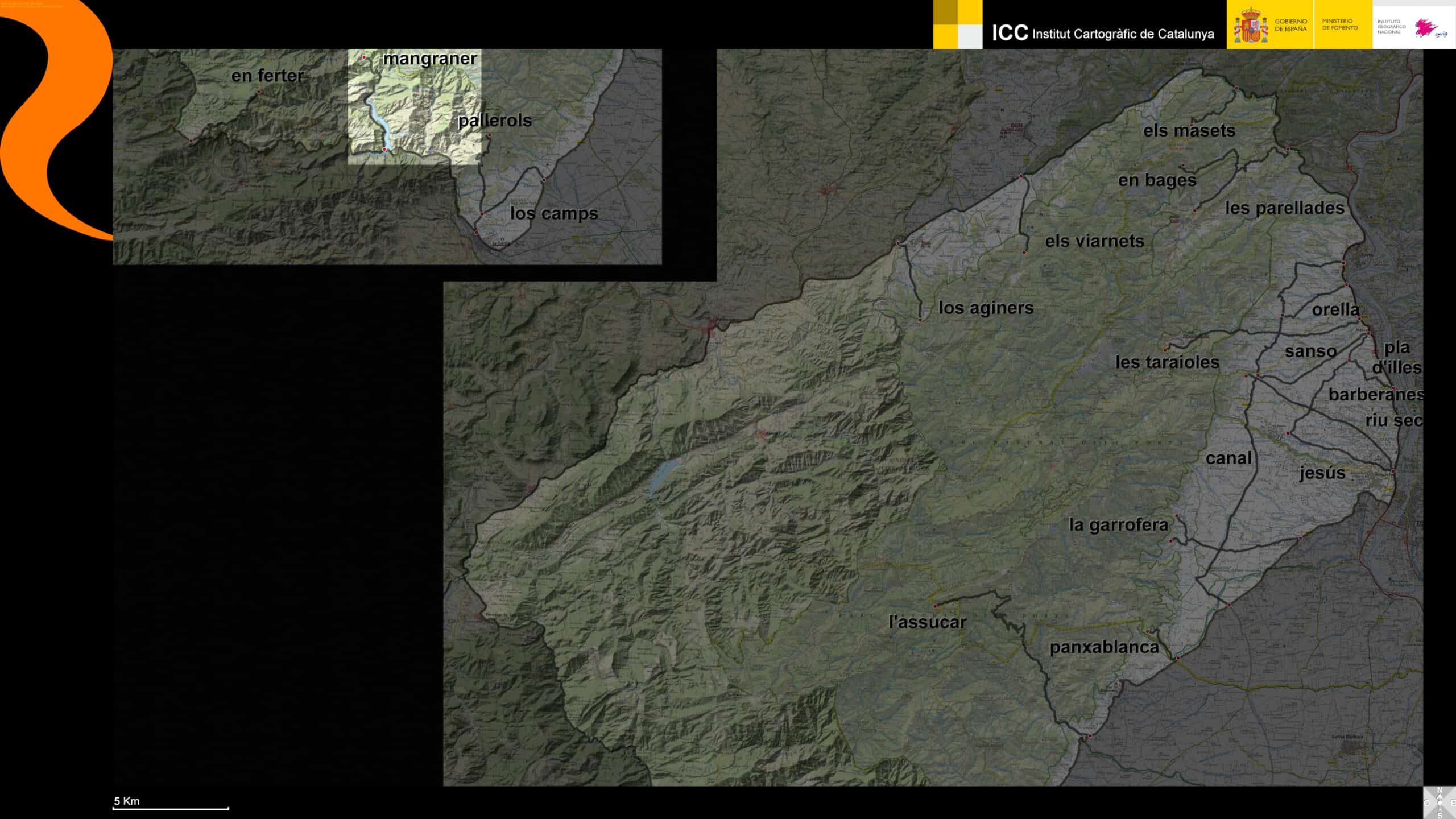The height and width of the screenshot is (819, 1456).
Task: Select the 'els masets' label on the map
Action: pos(1189,130)
